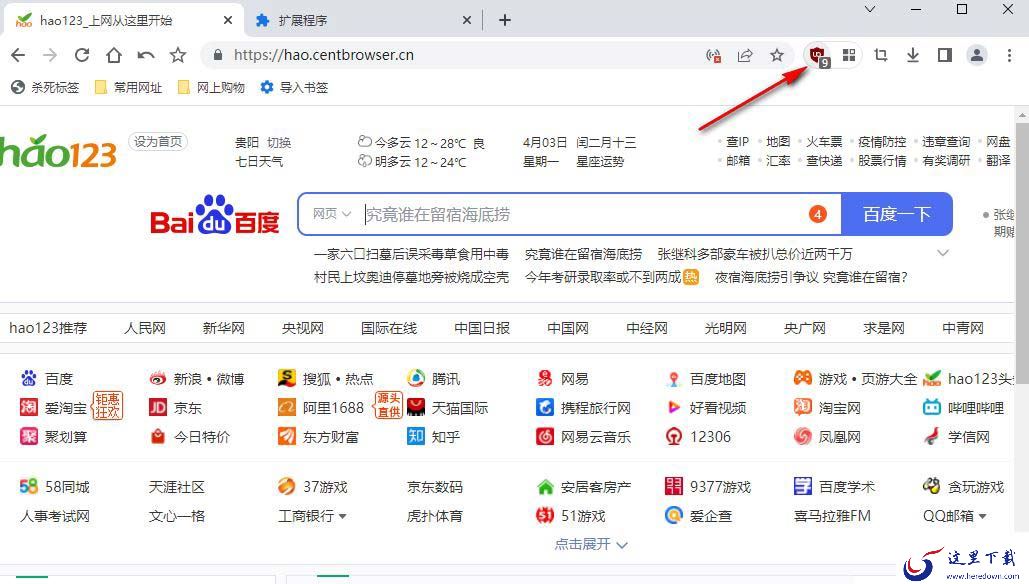Open browser three-dot menu
The height and width of the screenshot is (584, 1029).
coord(1009,55)
